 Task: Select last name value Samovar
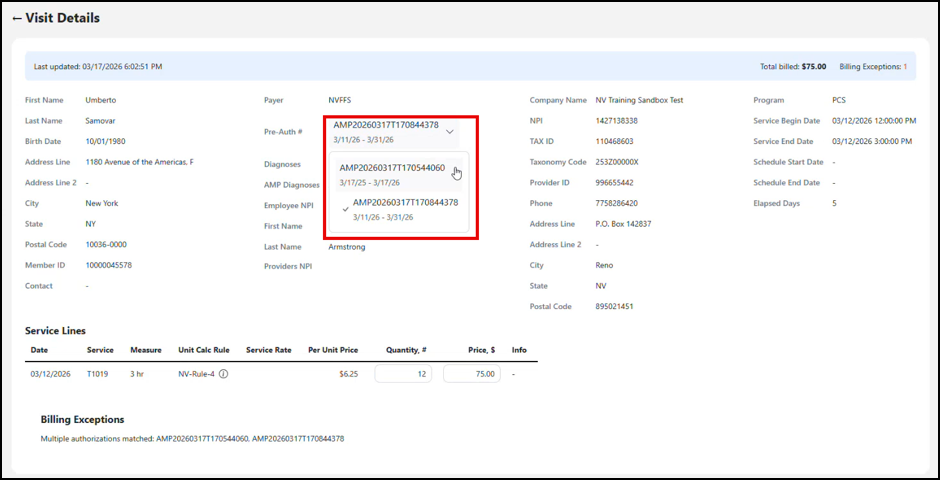coord(101,120)
